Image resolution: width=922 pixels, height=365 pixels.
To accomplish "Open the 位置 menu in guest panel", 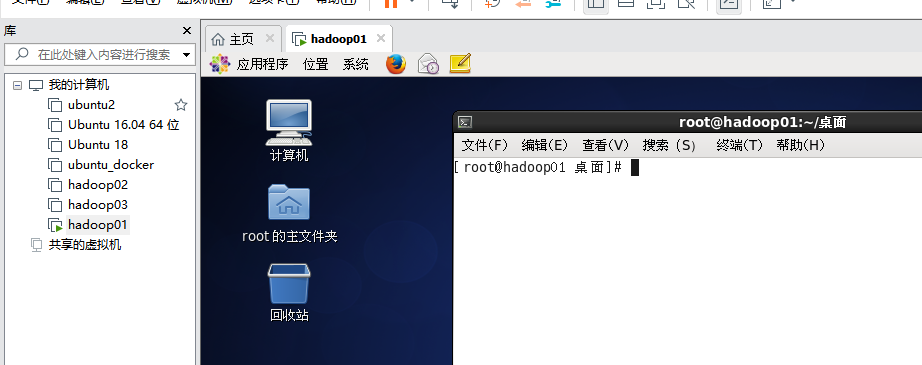I will pyautogui.click(x=316, y=64).
